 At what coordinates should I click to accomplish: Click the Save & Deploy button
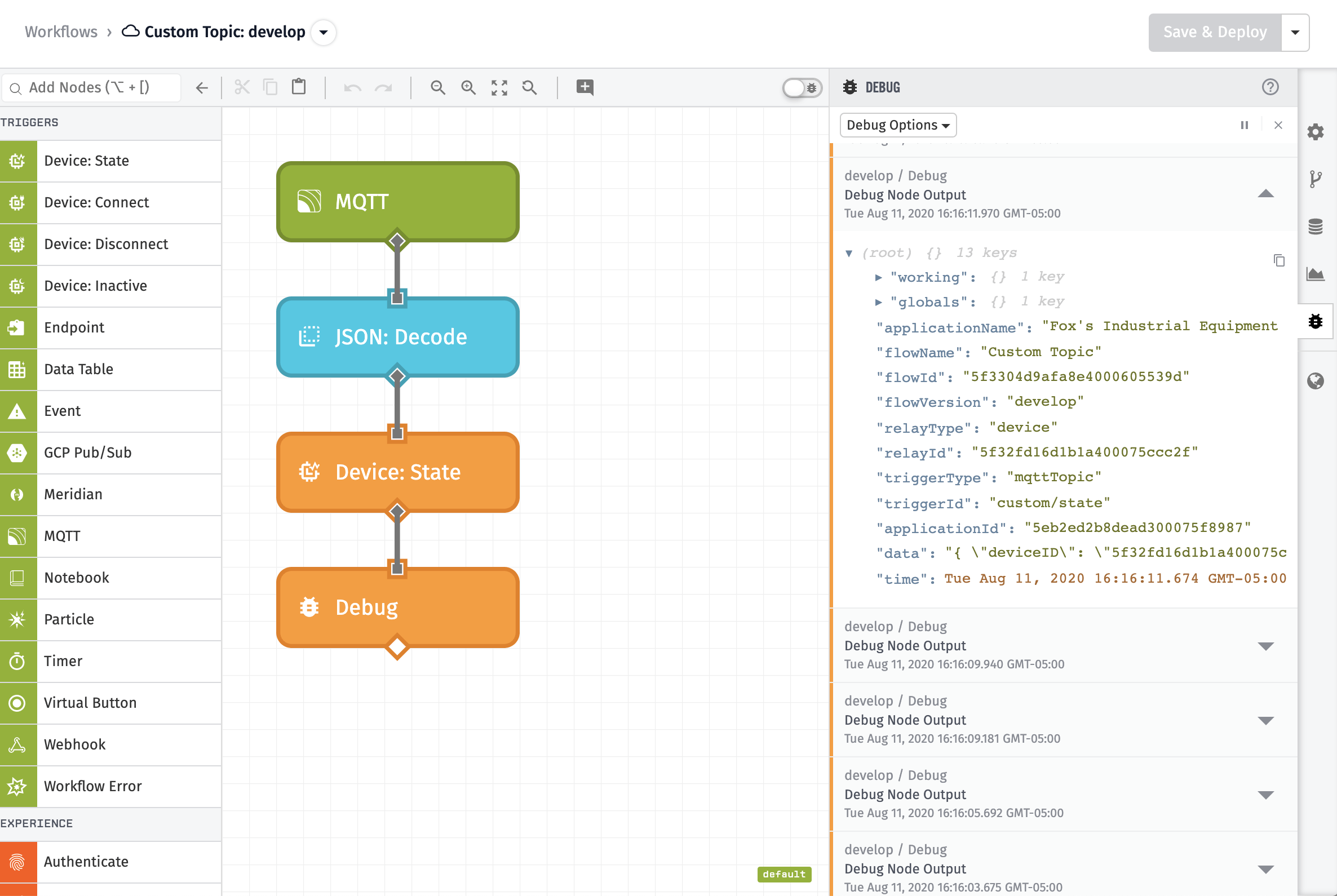click(1215, 33)
